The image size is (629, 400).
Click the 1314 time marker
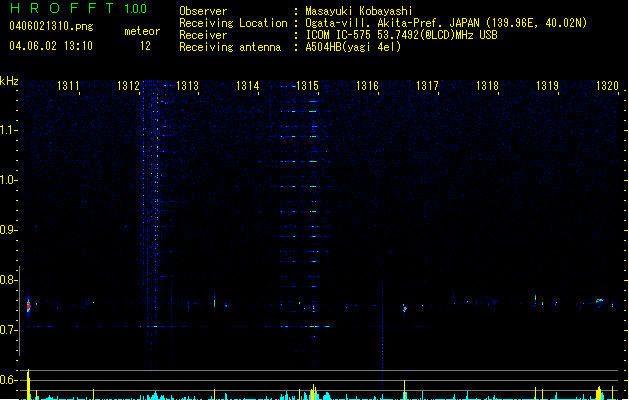tap(248, 86)
